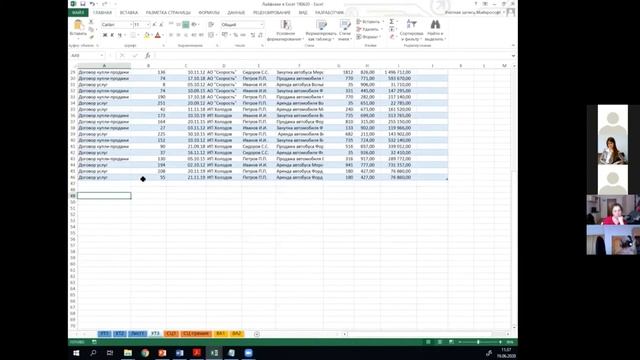Image resolution: width=640 pixels, height=360 pixels.
Task: Open the Cell Styles gallery icon
Action: click(x=345, y=24)
